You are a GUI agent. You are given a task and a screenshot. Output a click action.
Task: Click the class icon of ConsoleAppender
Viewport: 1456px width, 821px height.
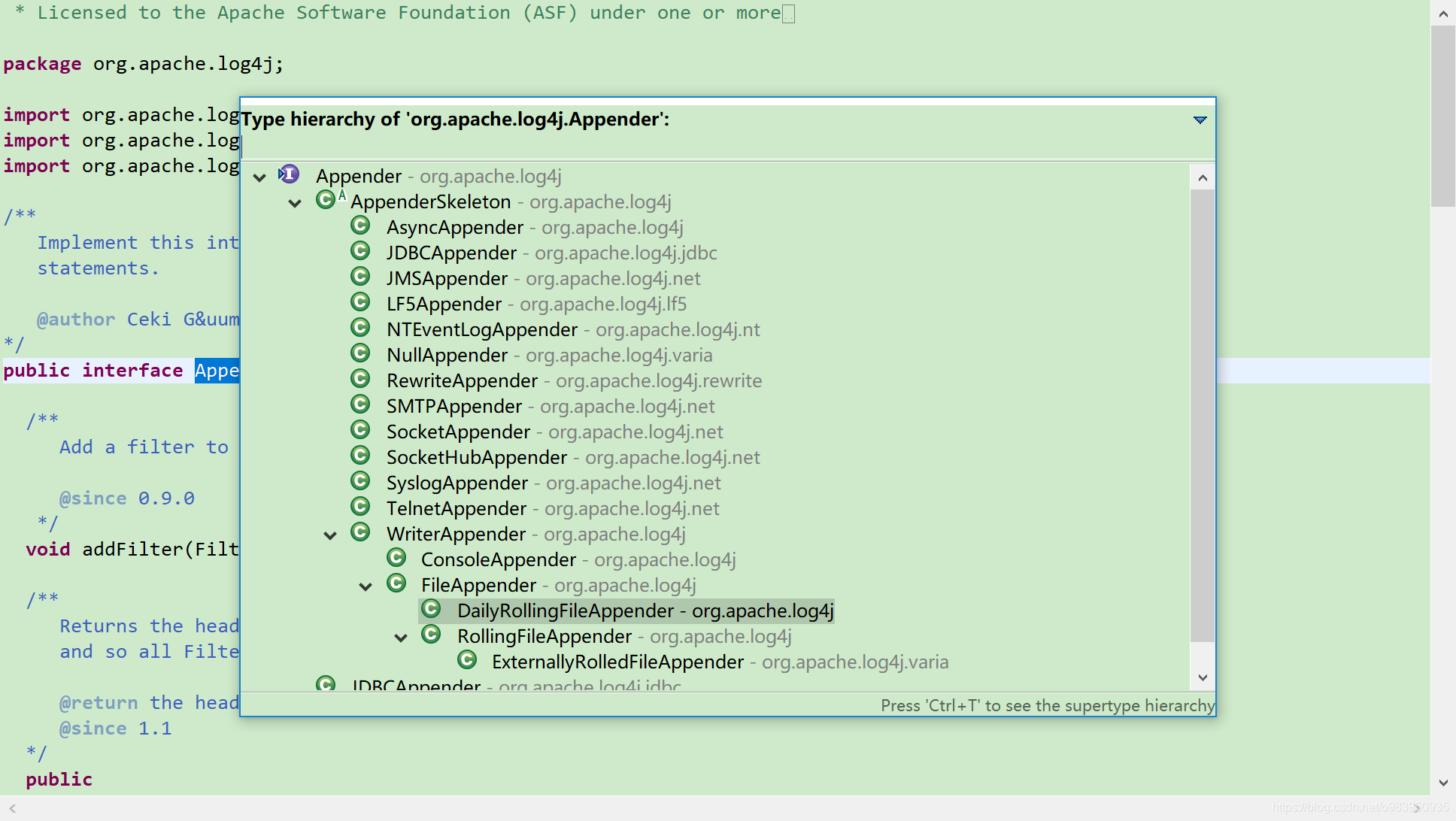pos(396,558)
